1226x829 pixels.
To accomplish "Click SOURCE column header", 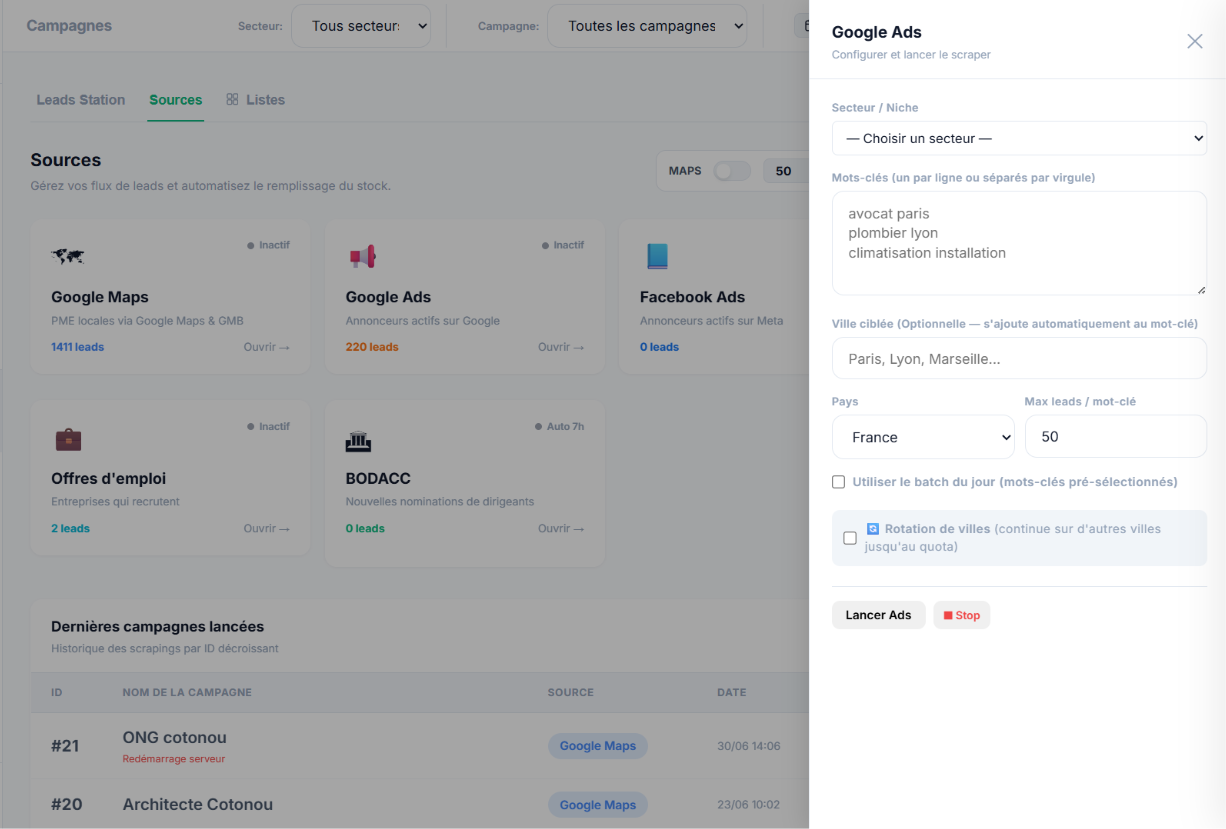I will [x=571, y=692].
